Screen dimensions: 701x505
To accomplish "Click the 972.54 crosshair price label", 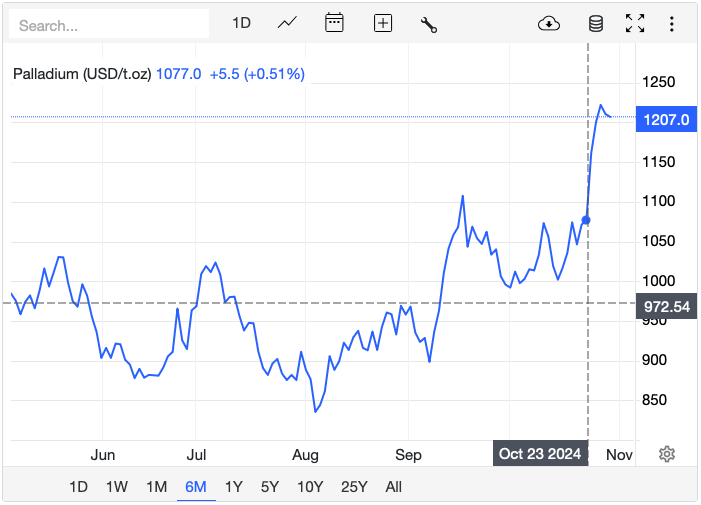I will (x=666, y=306).
